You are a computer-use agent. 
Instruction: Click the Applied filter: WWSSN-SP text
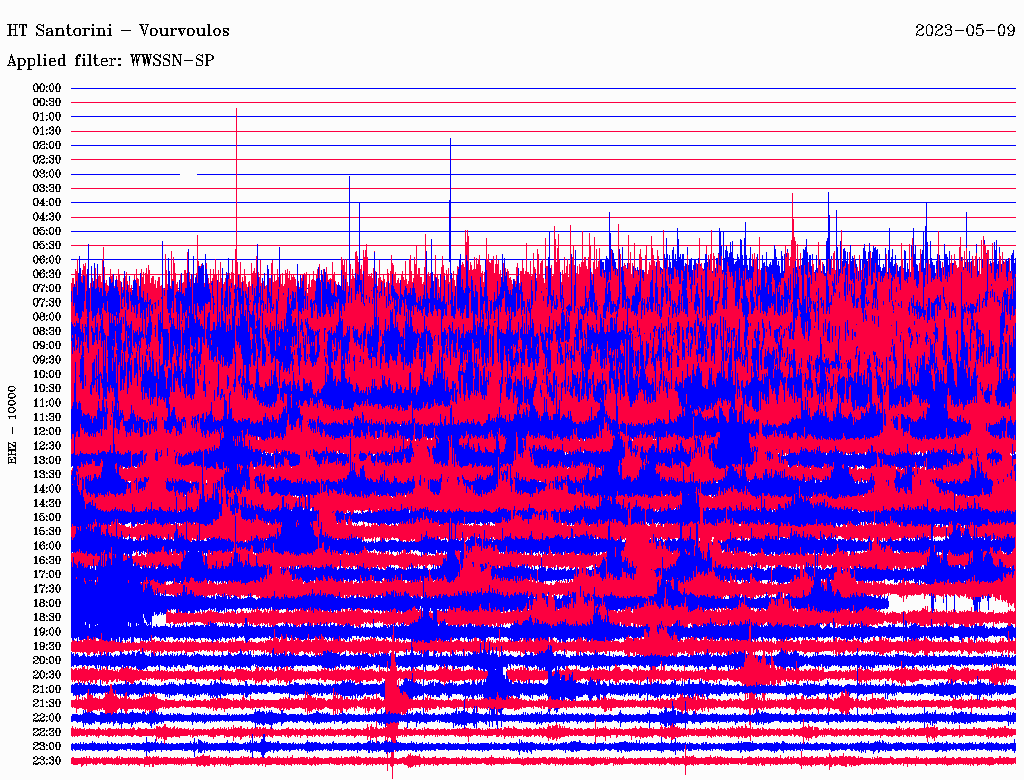click(110, 61)
